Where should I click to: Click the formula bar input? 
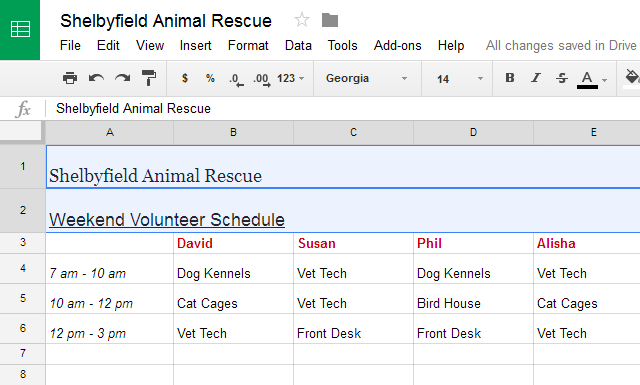(343, 109)
